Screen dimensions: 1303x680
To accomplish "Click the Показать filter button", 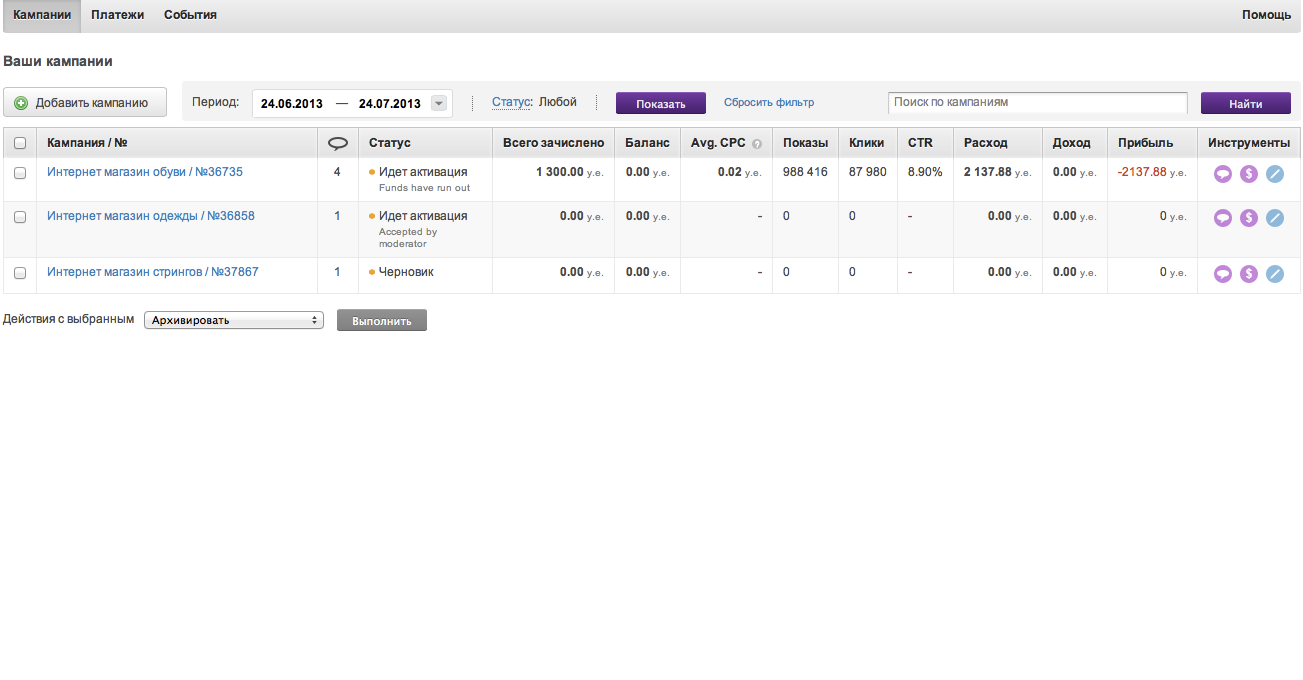I will point(660,104).
